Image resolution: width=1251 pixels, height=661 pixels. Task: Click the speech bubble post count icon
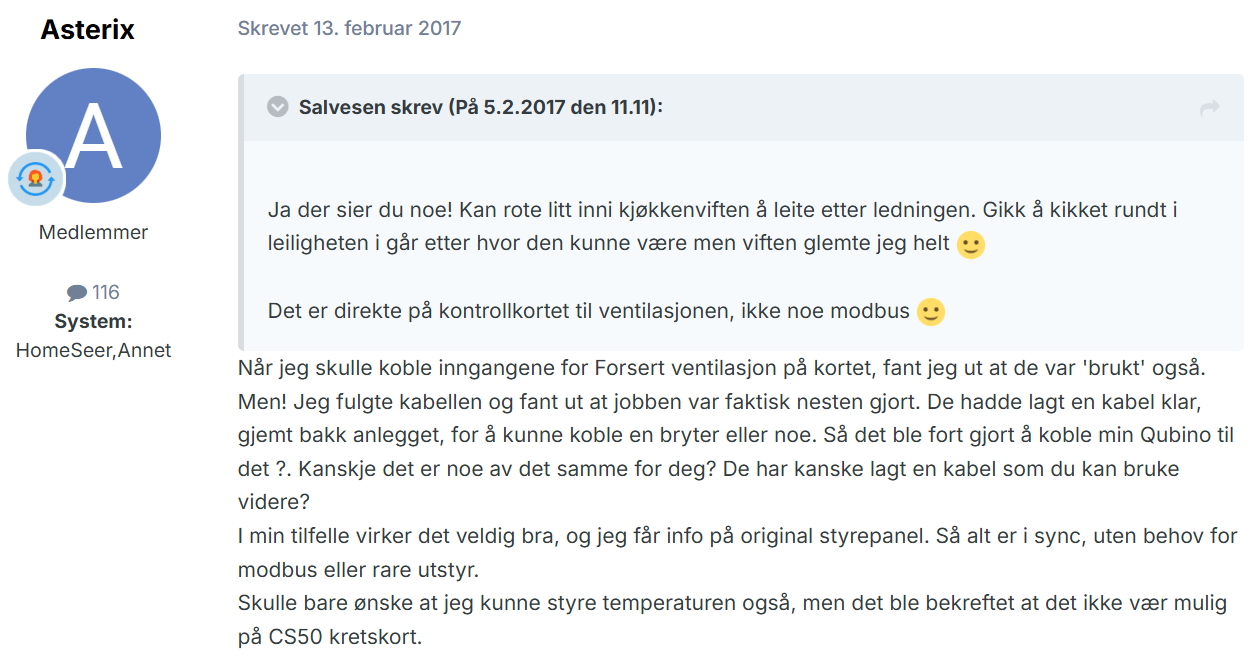click(77, 293)
